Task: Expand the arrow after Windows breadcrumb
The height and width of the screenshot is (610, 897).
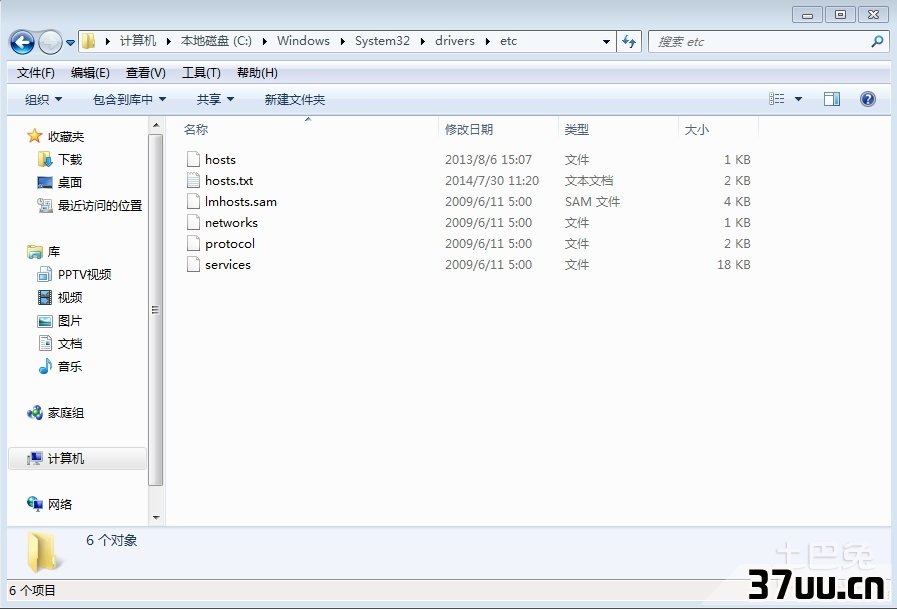Action: click(342, 41)
